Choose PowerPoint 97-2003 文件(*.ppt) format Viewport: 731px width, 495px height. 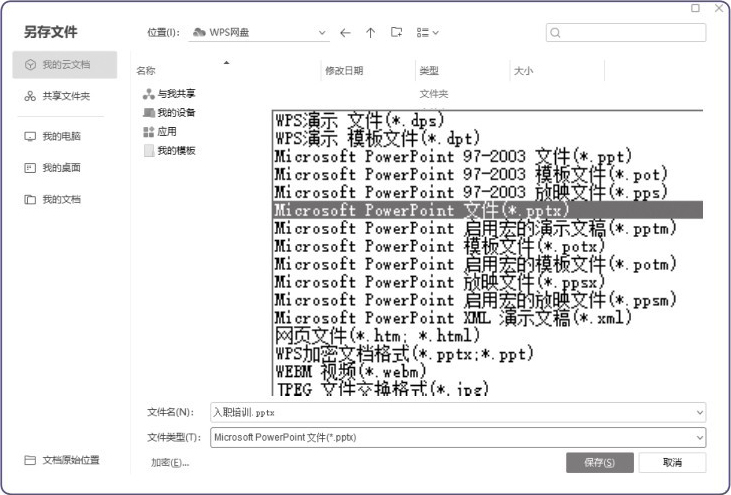488,156
